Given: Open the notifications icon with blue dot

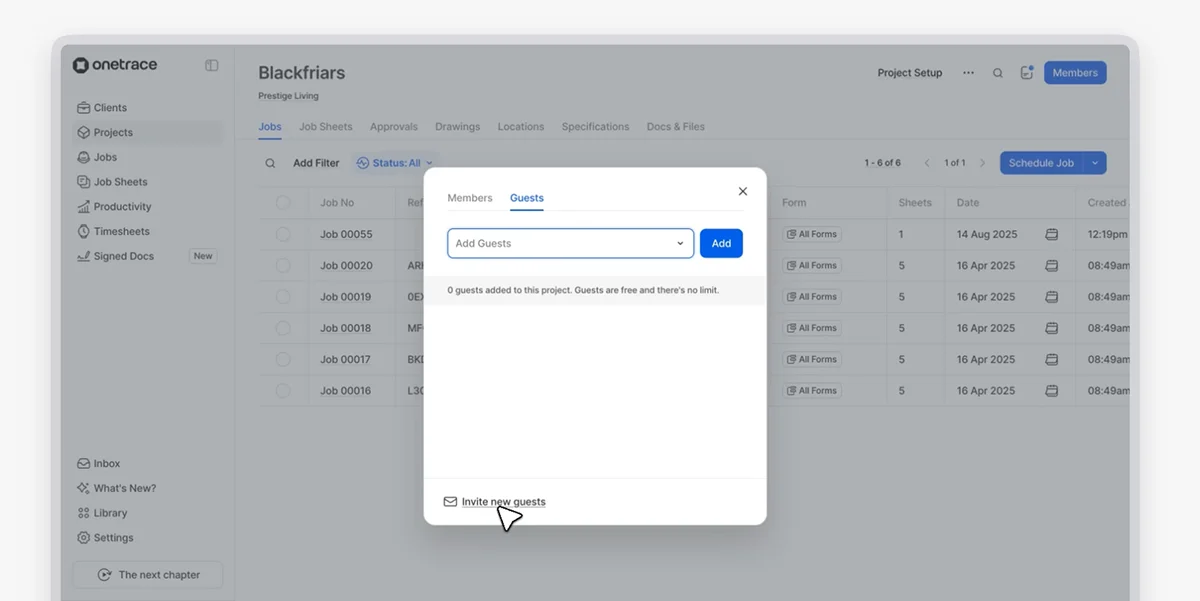Looking at the screenshot, I should (1026, 72).
